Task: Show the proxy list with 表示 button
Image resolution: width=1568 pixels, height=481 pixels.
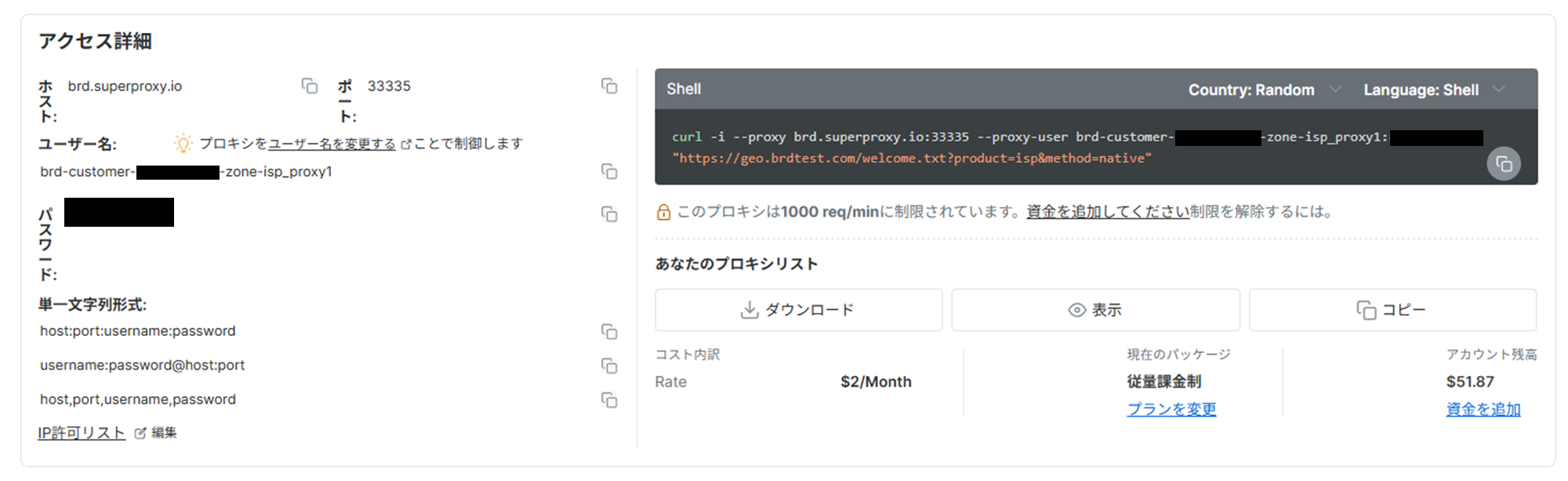Action: [1095, 310]
